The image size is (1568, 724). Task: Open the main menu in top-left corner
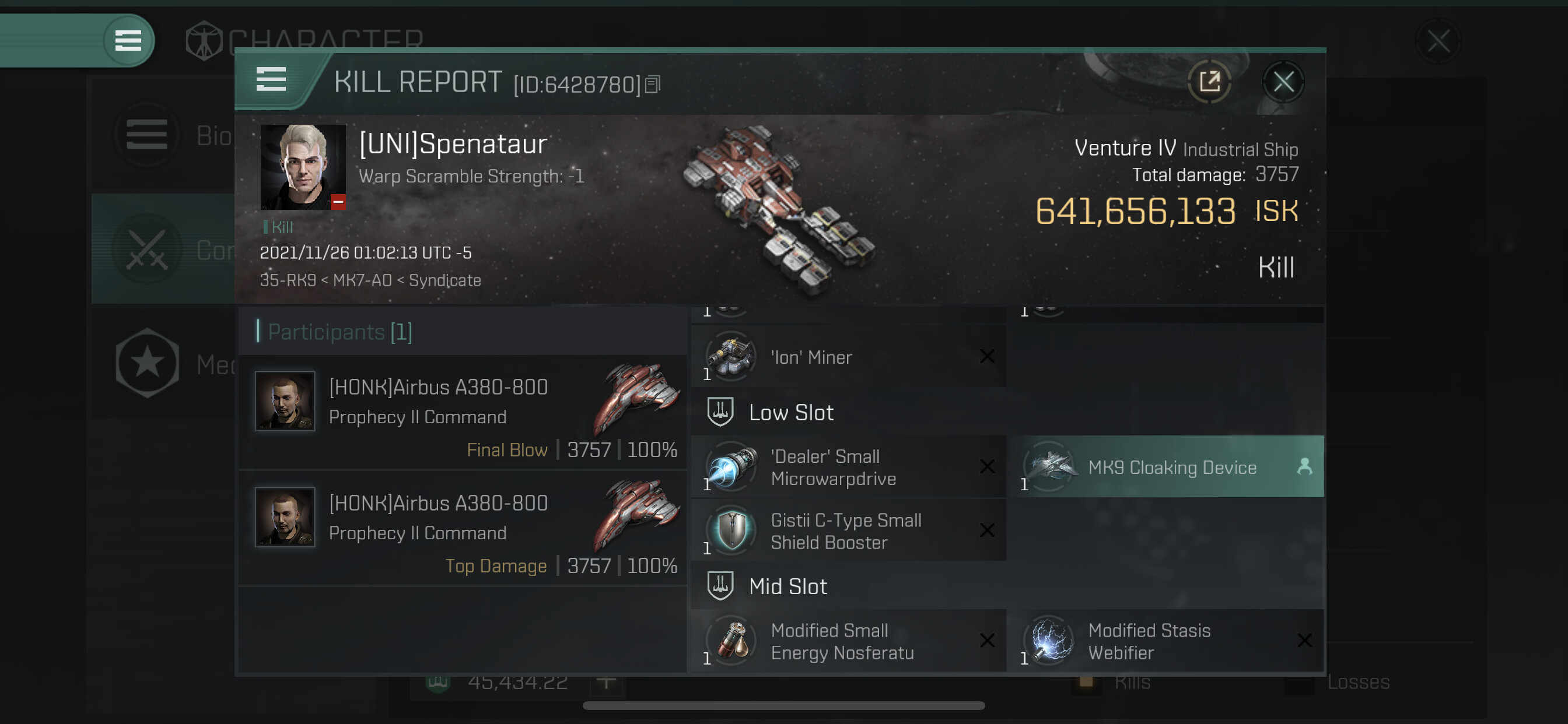click(x=128, y=41)
